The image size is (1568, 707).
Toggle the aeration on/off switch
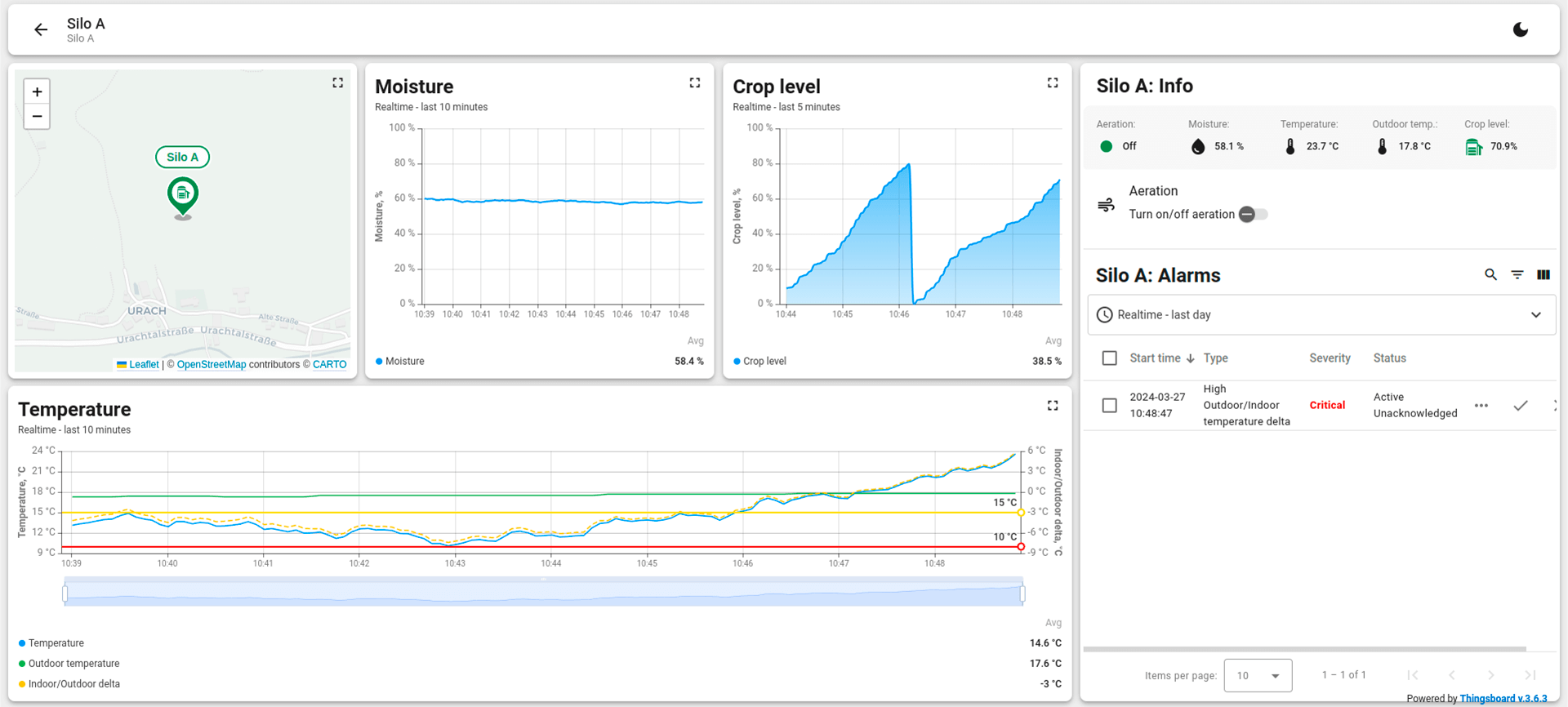click(x=1253, y=215)
